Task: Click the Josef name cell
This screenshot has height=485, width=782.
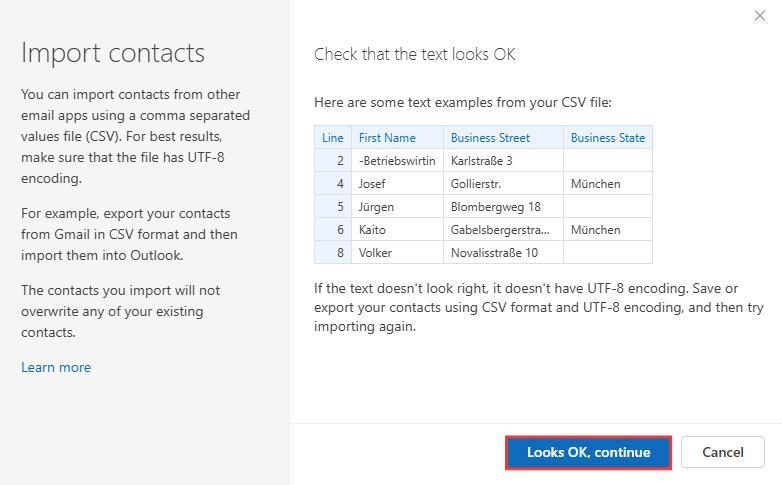Action: (x=372, y=184)
